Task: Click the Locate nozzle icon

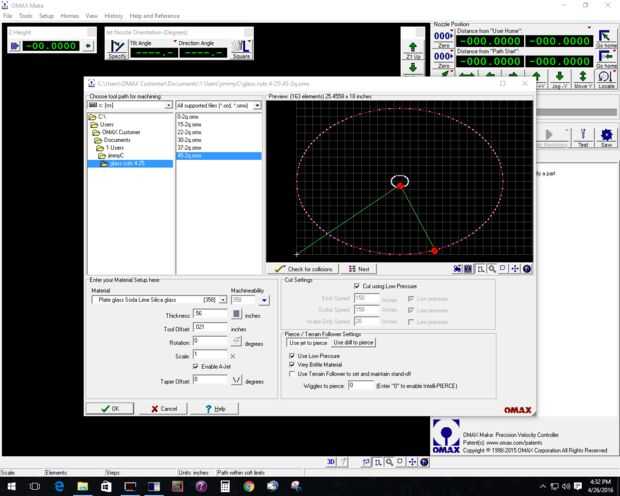Action: point(605,77)
